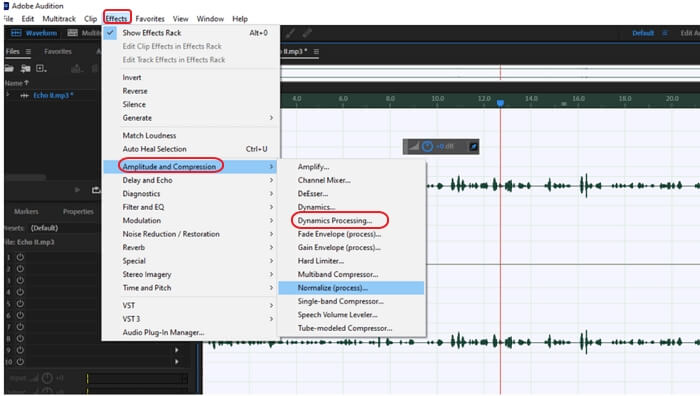The width and height of the screenshot is (700, 396).
Task: Open the Favorites menu
Action: [x=150, y=19]
